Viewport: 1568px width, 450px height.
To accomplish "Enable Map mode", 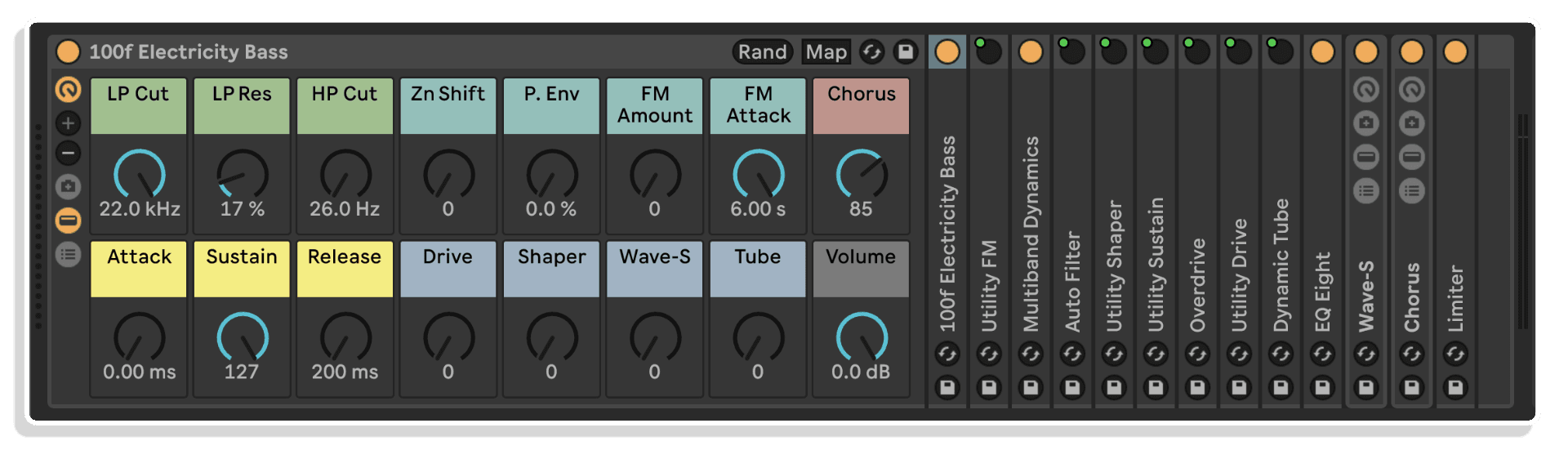I will click(x=826, y=52).
